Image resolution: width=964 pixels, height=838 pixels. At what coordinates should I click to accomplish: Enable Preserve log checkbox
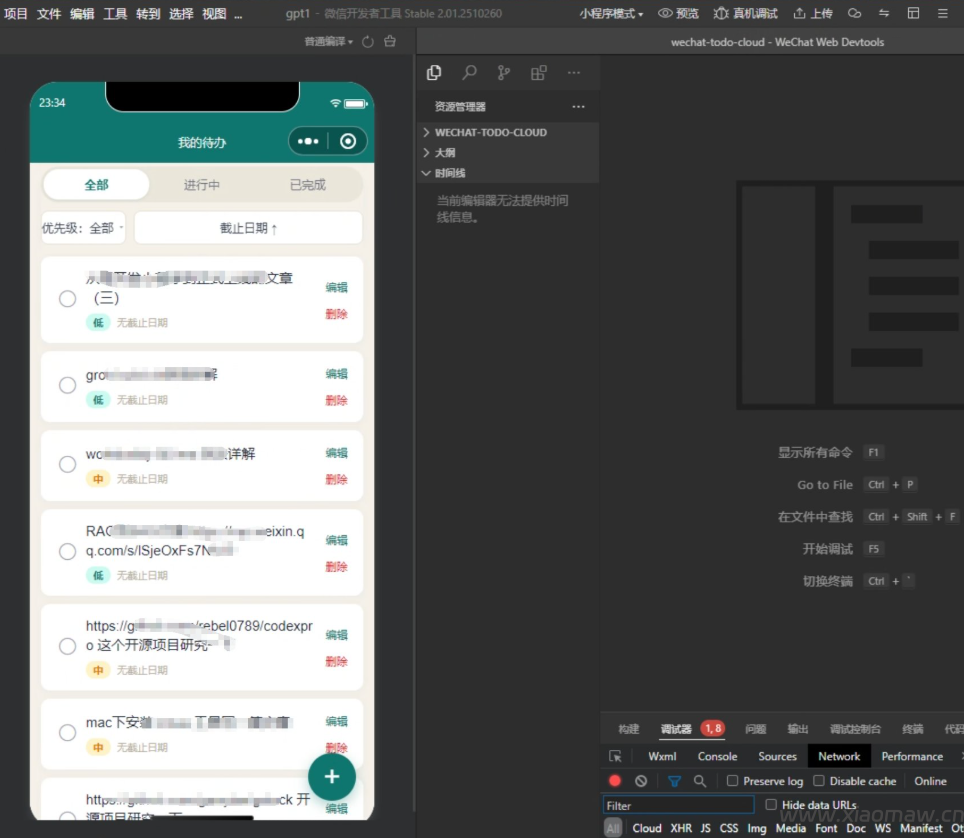click(x=732, y=780)
